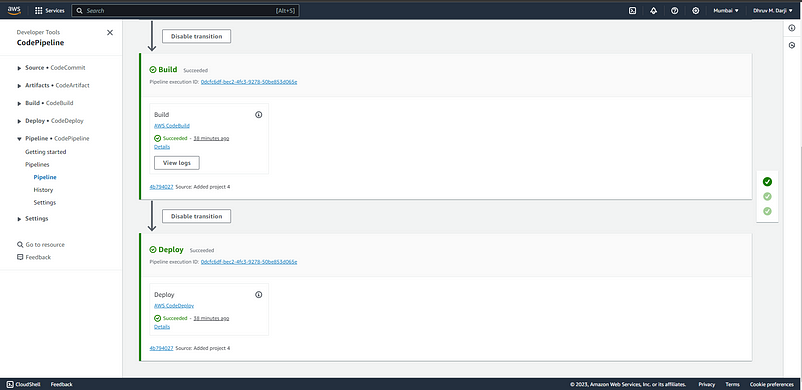The width and height of the screenshot is (802, 390).
Task: Open the AWS CodeDeploy link
Action: pos(174,306)
